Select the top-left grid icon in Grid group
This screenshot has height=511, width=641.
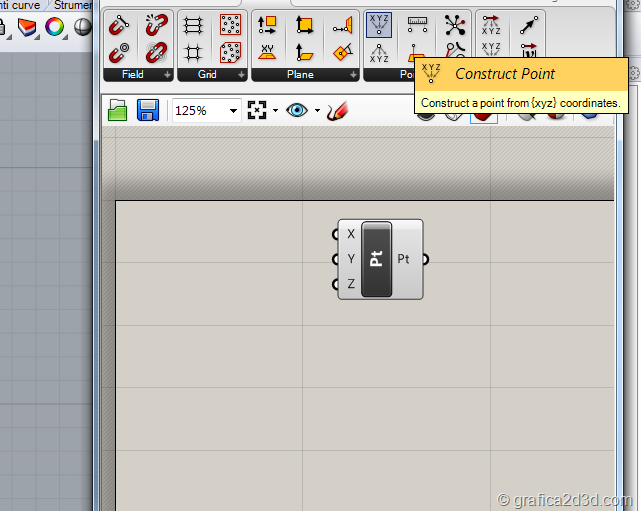[194, 25]
